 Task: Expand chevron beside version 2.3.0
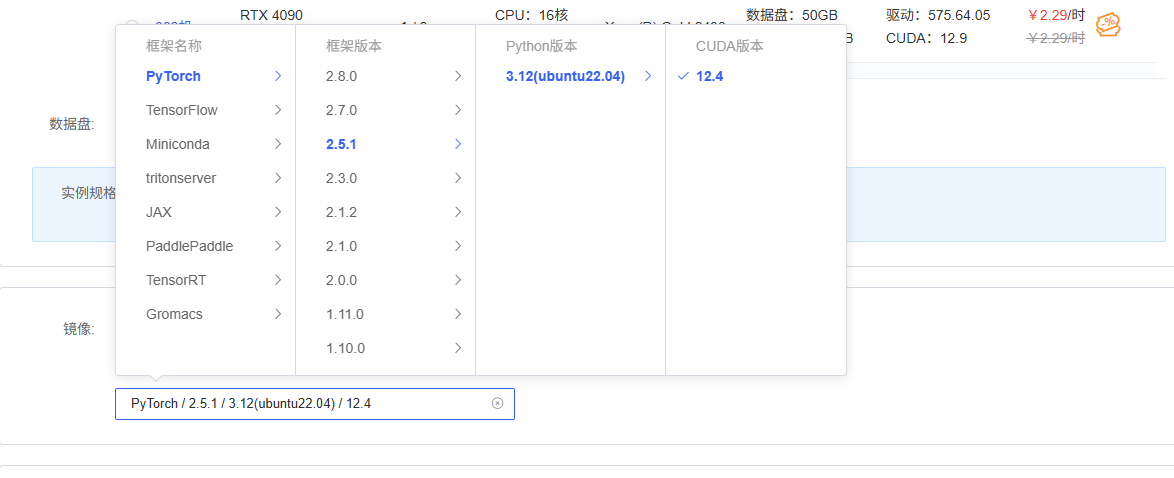click(458, 178)
